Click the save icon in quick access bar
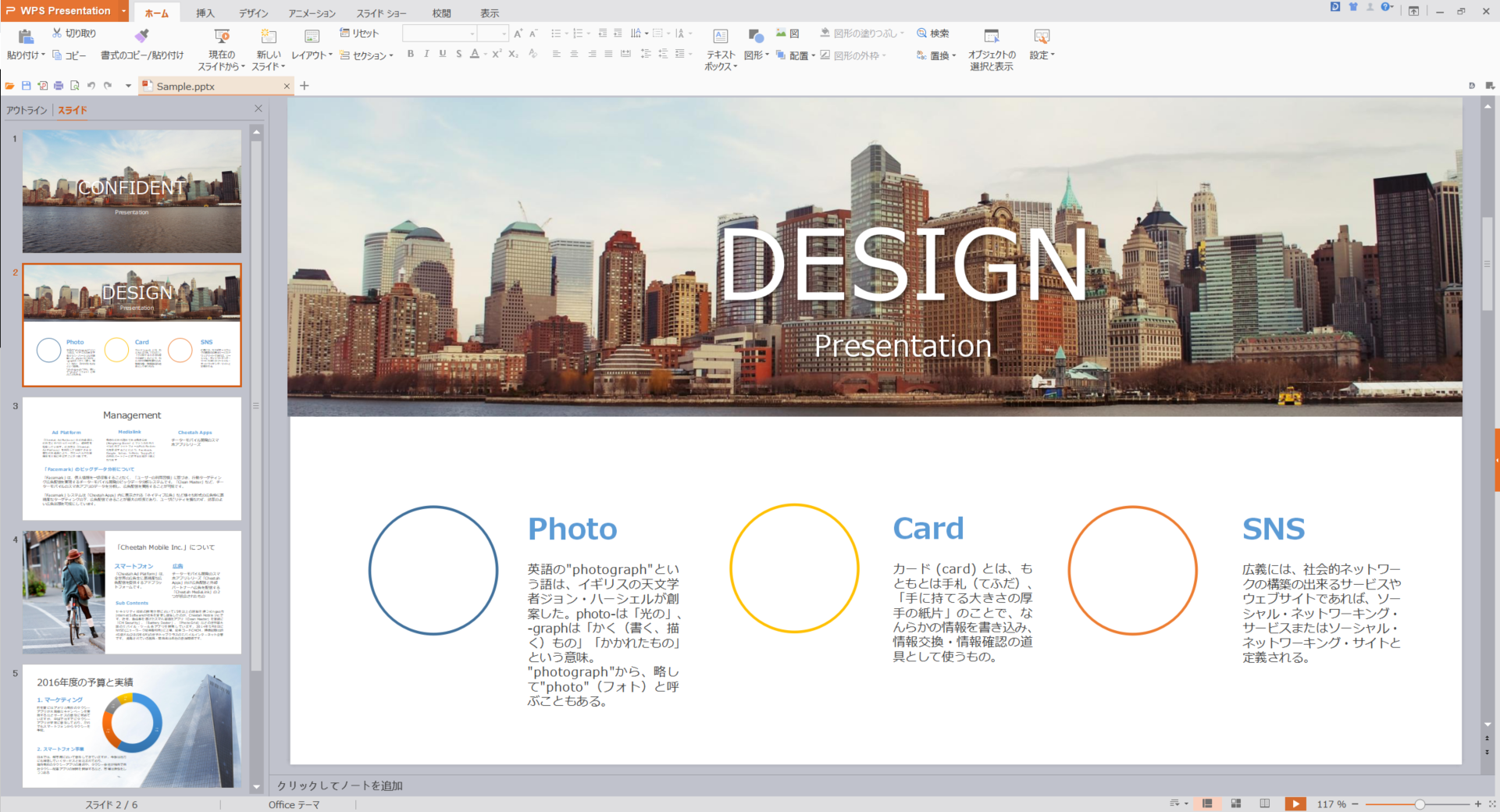 (26, 86)
